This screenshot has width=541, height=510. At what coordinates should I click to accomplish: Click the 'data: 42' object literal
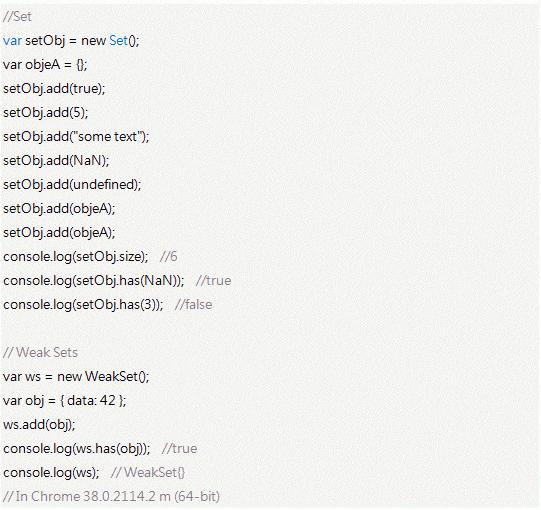click(91, 401)
